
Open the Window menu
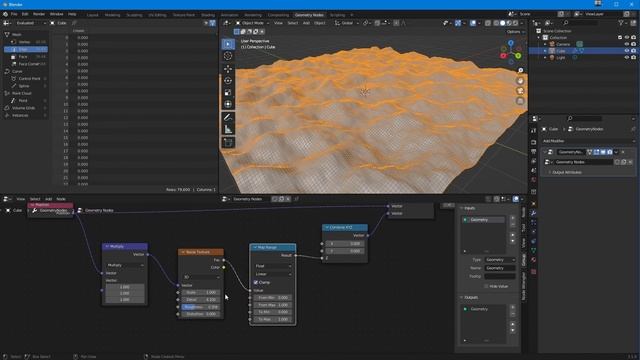click(56, 14)
